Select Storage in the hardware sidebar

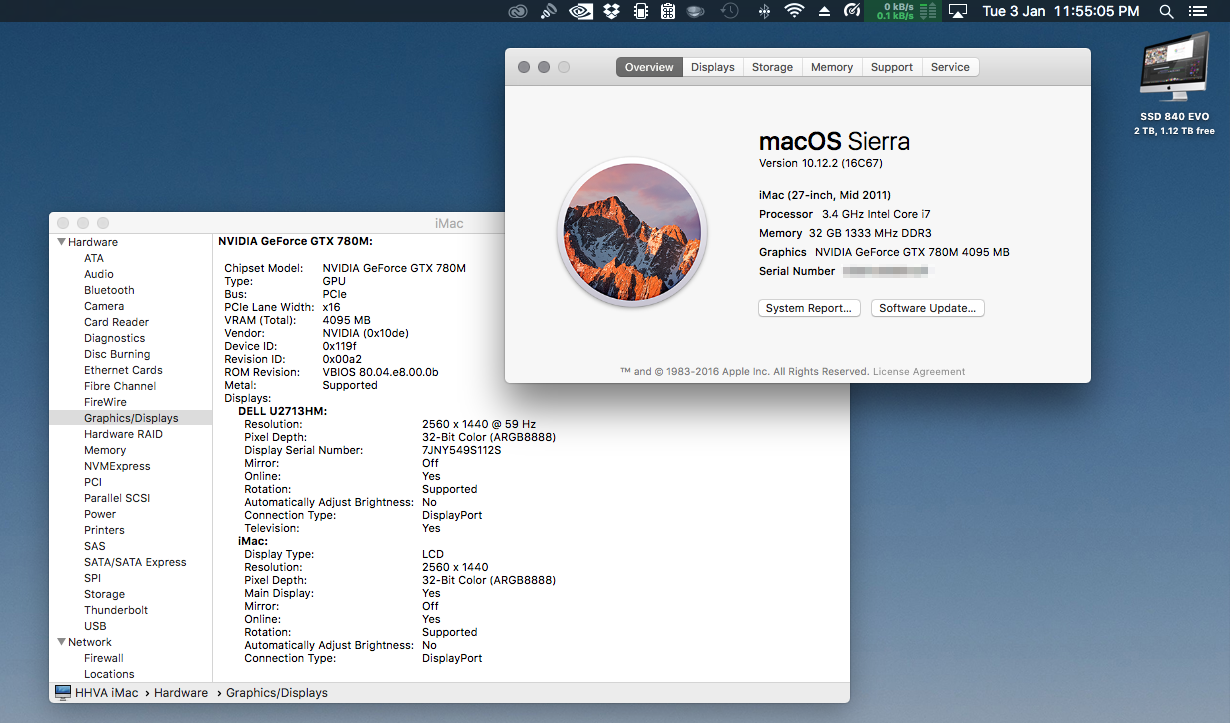tap(104, 594)
